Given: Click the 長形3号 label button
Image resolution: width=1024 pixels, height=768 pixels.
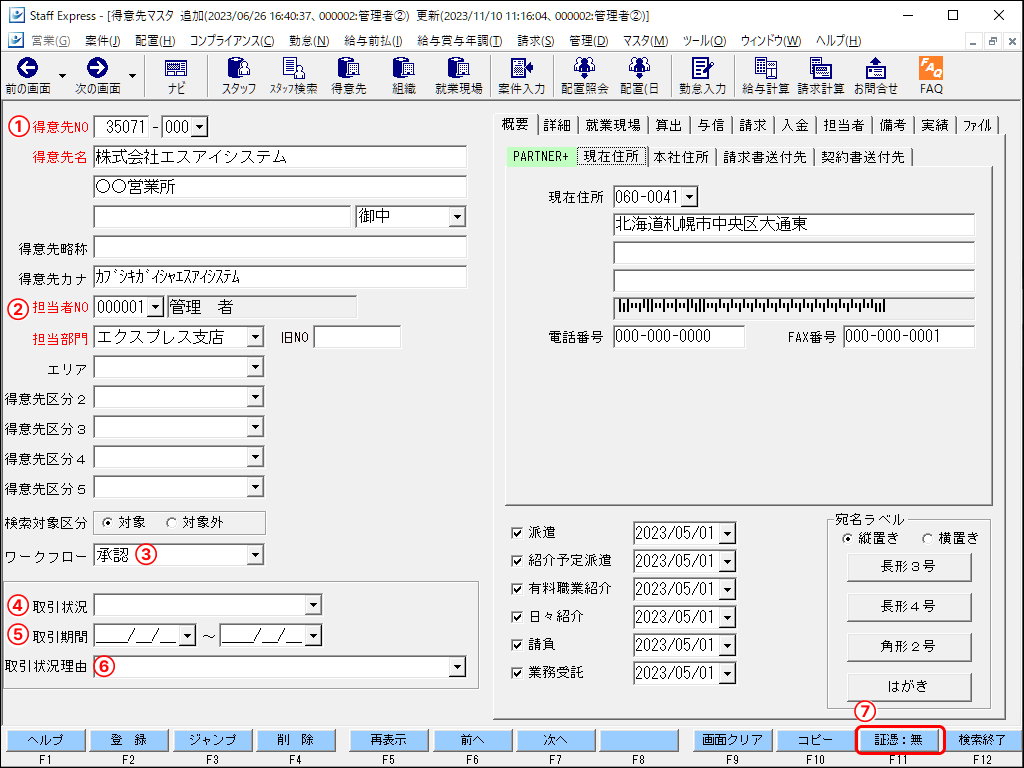Looking at the screenshot, I should tap(908, 566).
